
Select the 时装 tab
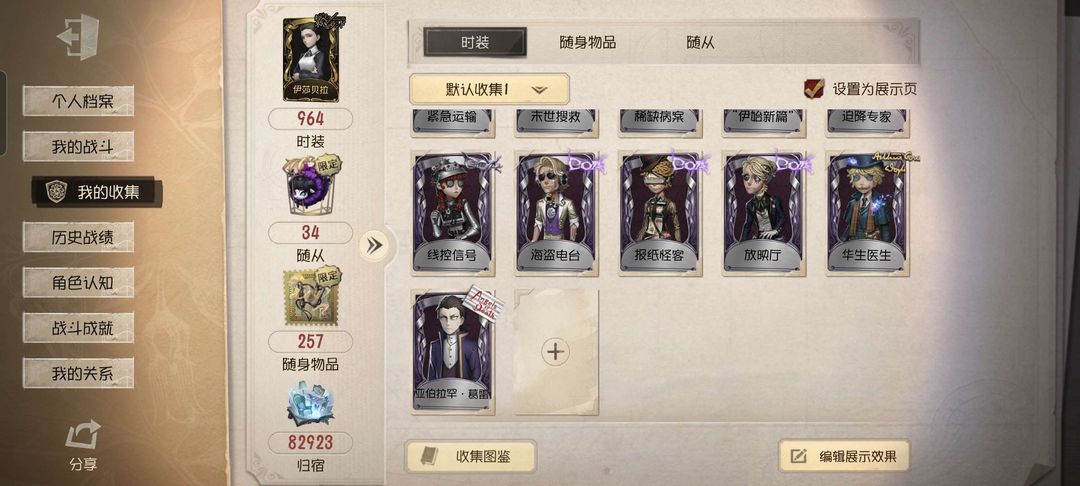475,42
